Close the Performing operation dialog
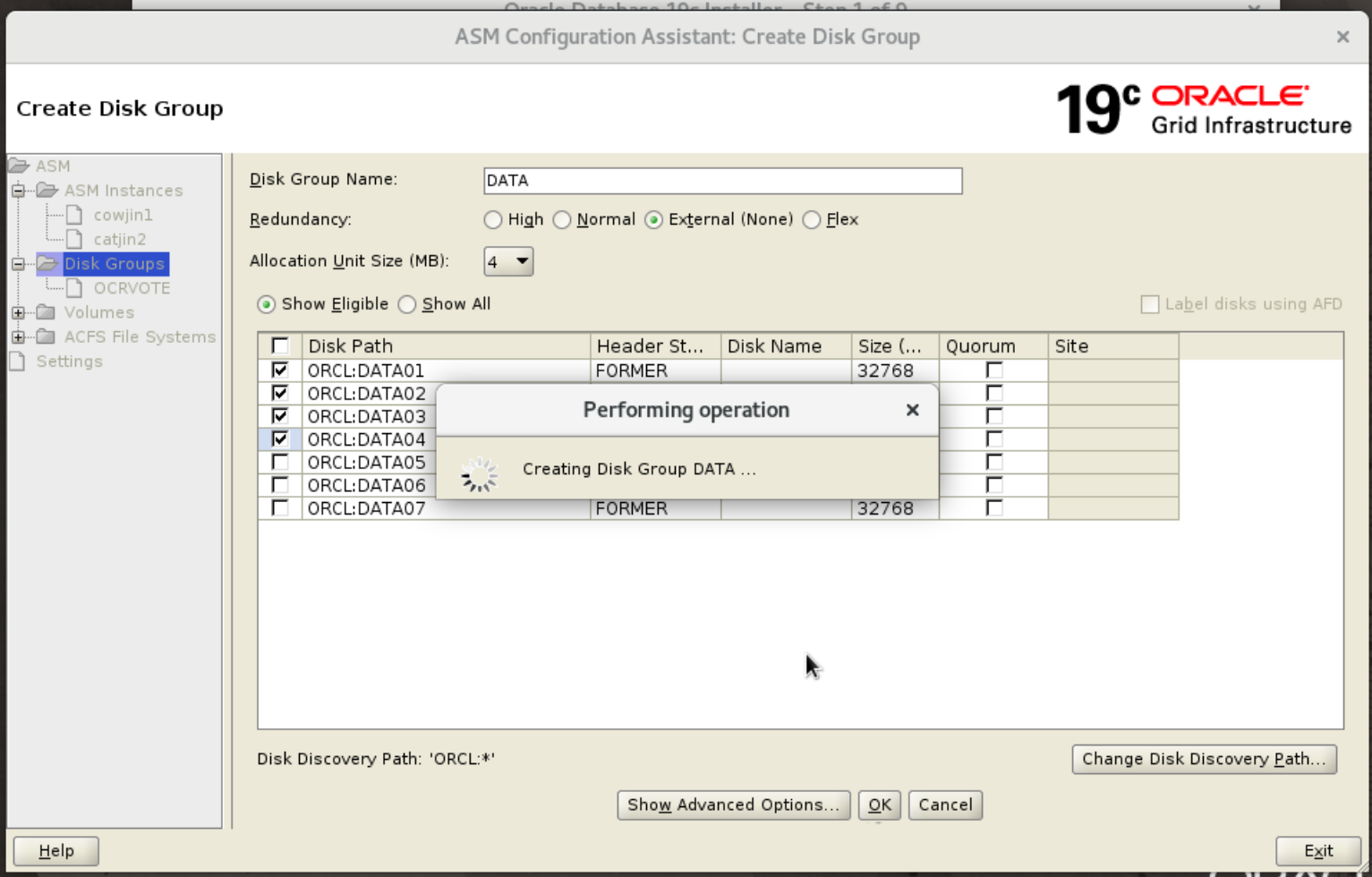1372x877 pixels. 912,410
